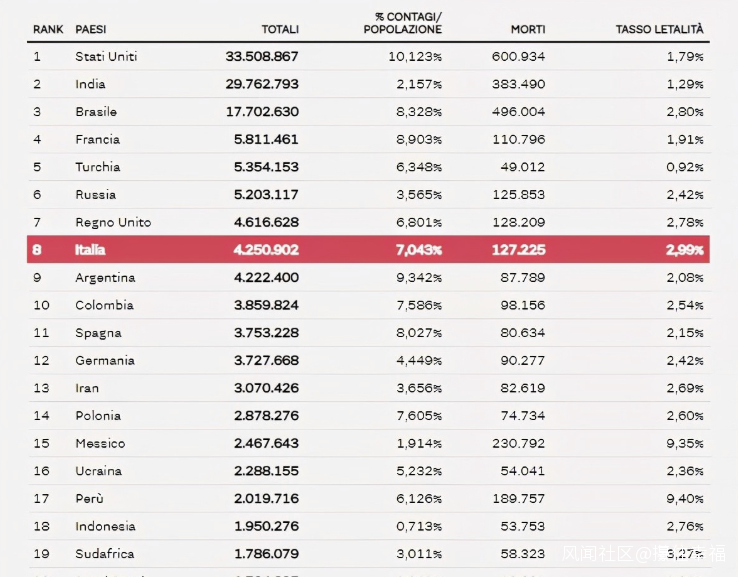Select Brasile total cases 17.702.630
Viewport: 738px width, 577px height.
click(x=262, y=112)
